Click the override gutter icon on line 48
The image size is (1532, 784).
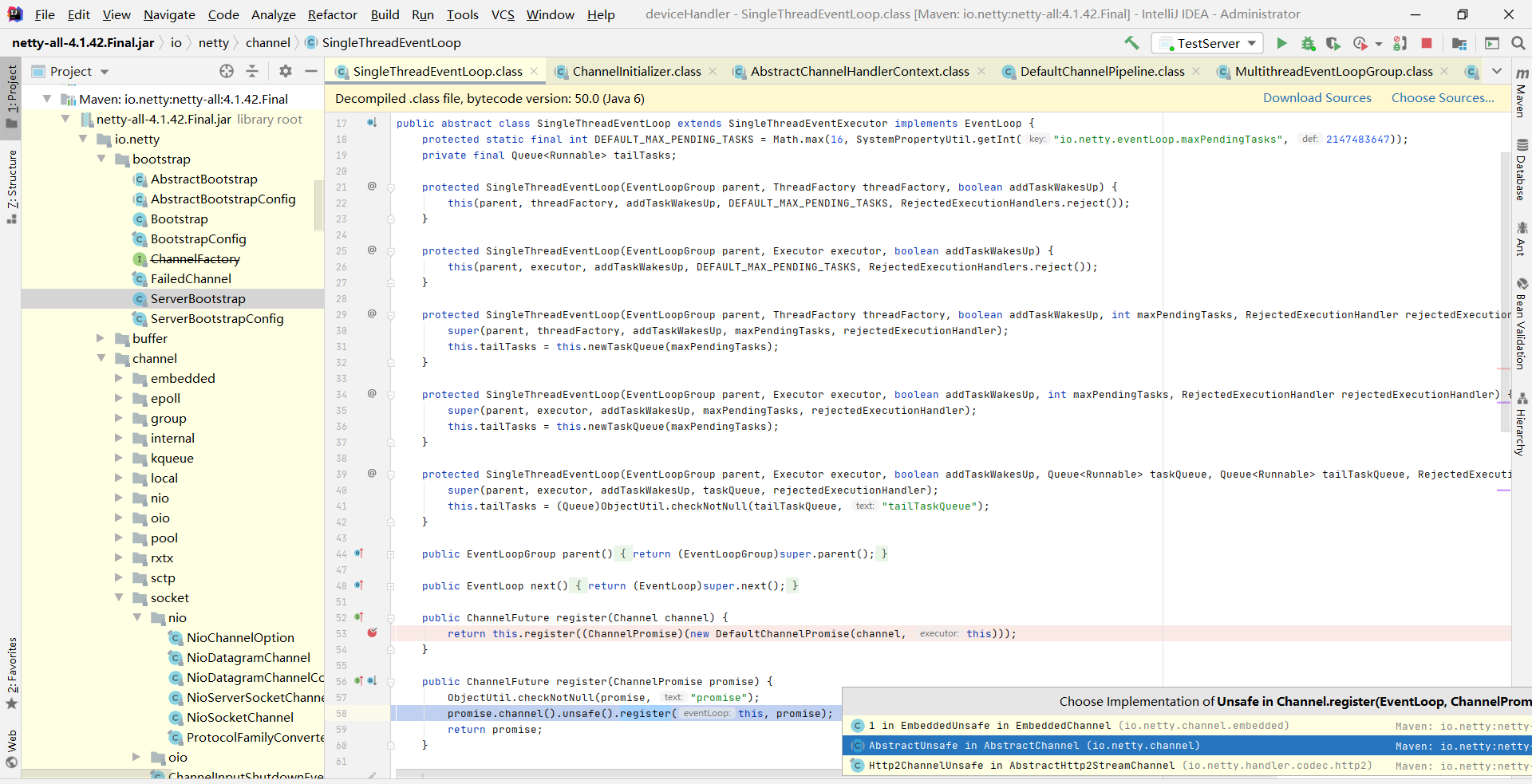coord(359,585)
